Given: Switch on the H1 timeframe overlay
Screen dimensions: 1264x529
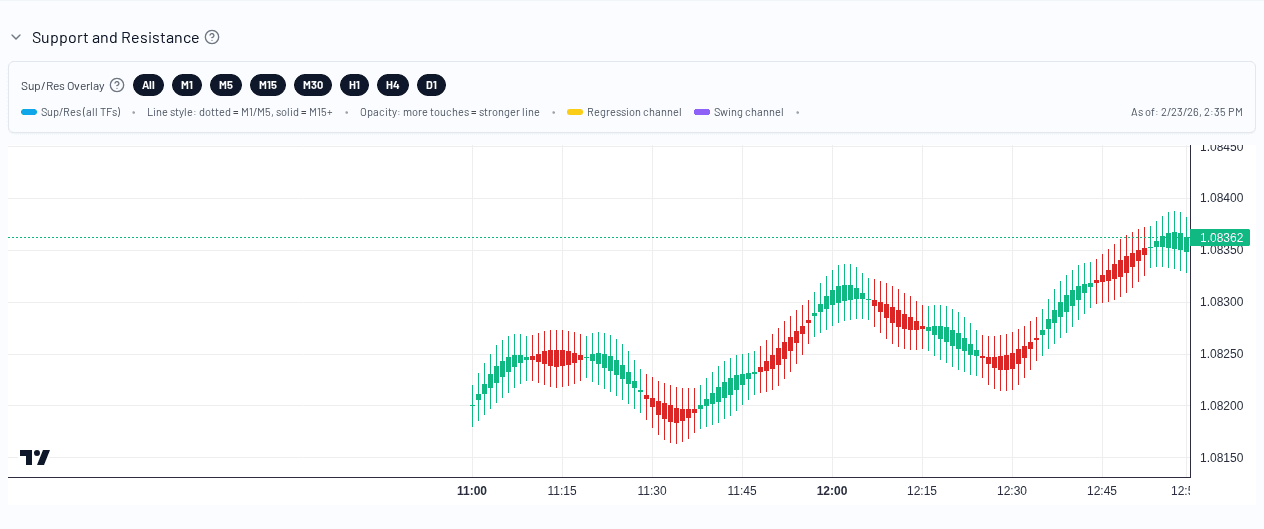Looking at the screenshot, I should 355,85.
